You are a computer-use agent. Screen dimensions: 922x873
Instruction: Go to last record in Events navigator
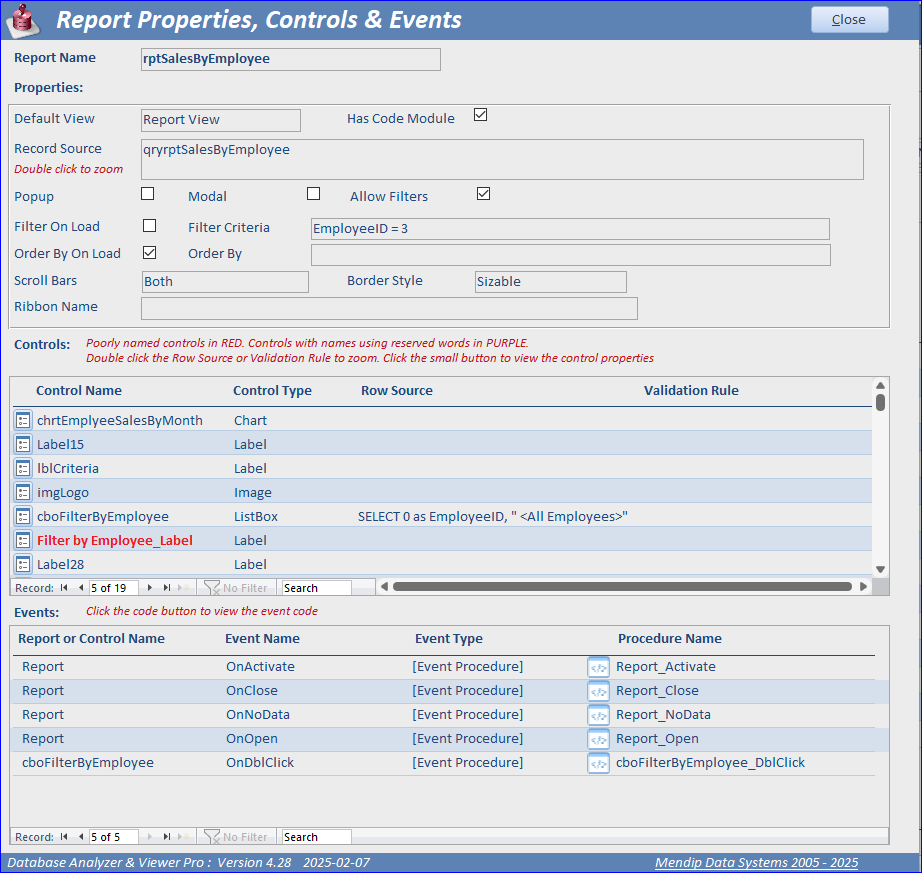(x=167, y=837)
